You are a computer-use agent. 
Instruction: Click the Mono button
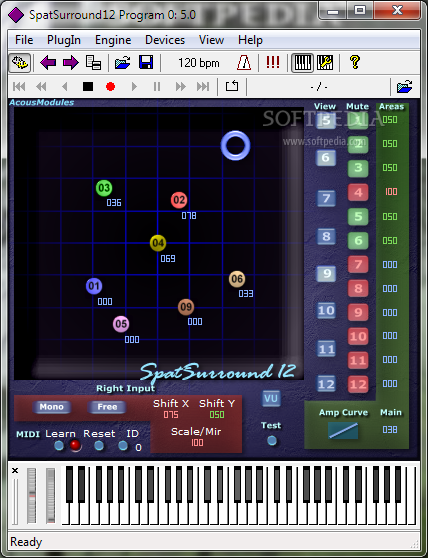tap(52, 407)
